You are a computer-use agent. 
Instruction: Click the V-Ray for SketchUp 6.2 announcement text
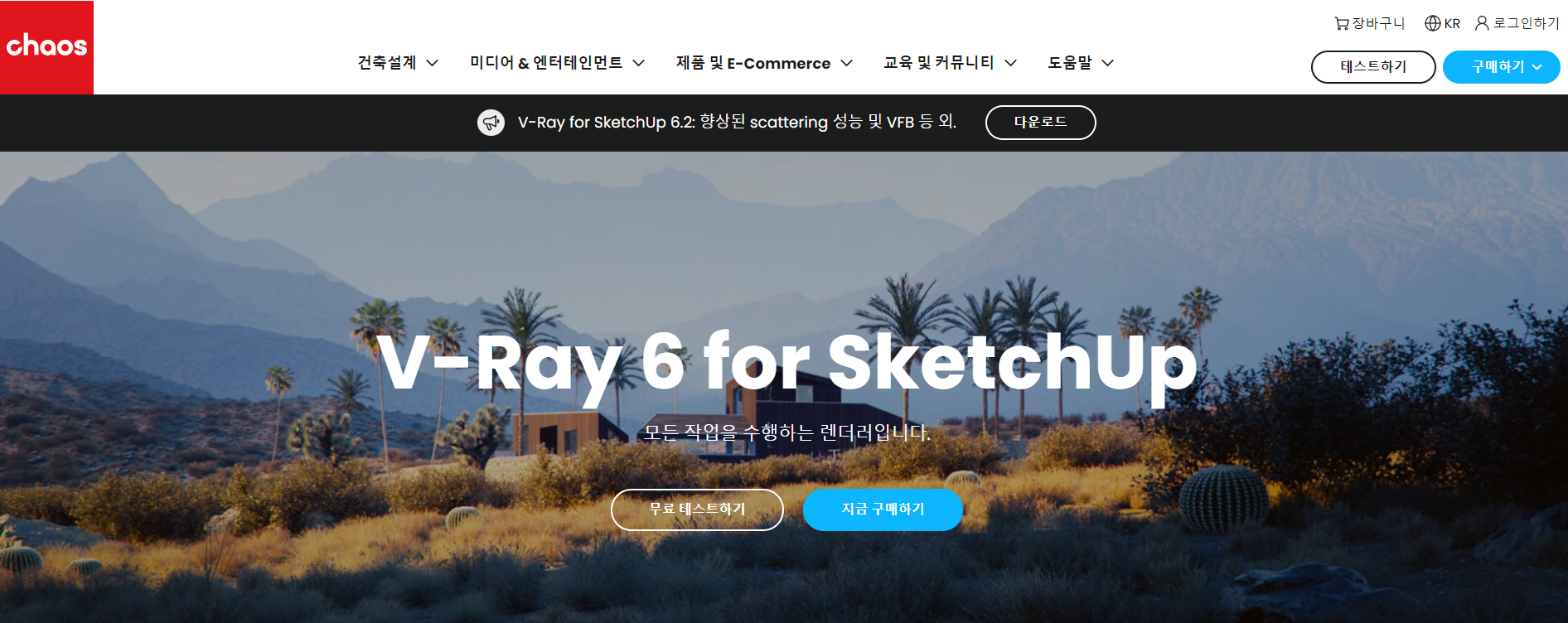pyautogui.click(x=737, y=123)
